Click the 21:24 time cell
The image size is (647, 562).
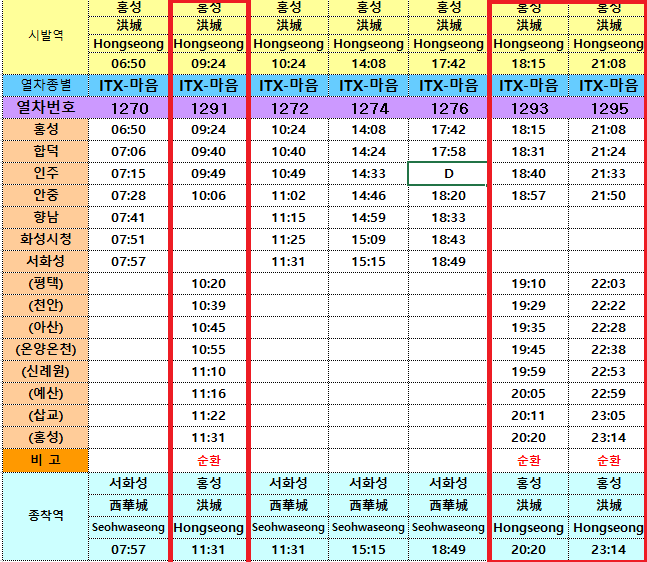pos(609,151)
